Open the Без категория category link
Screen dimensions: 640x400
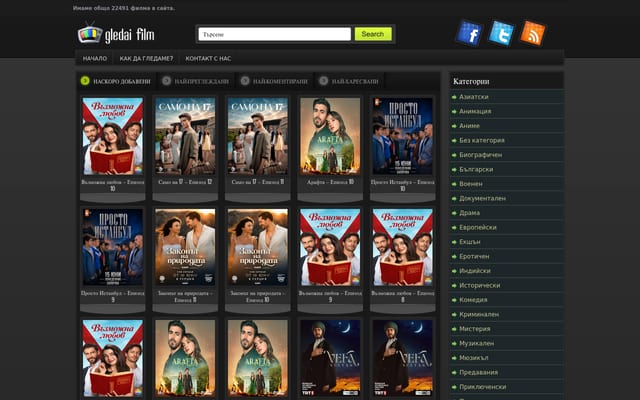point(482,140)
